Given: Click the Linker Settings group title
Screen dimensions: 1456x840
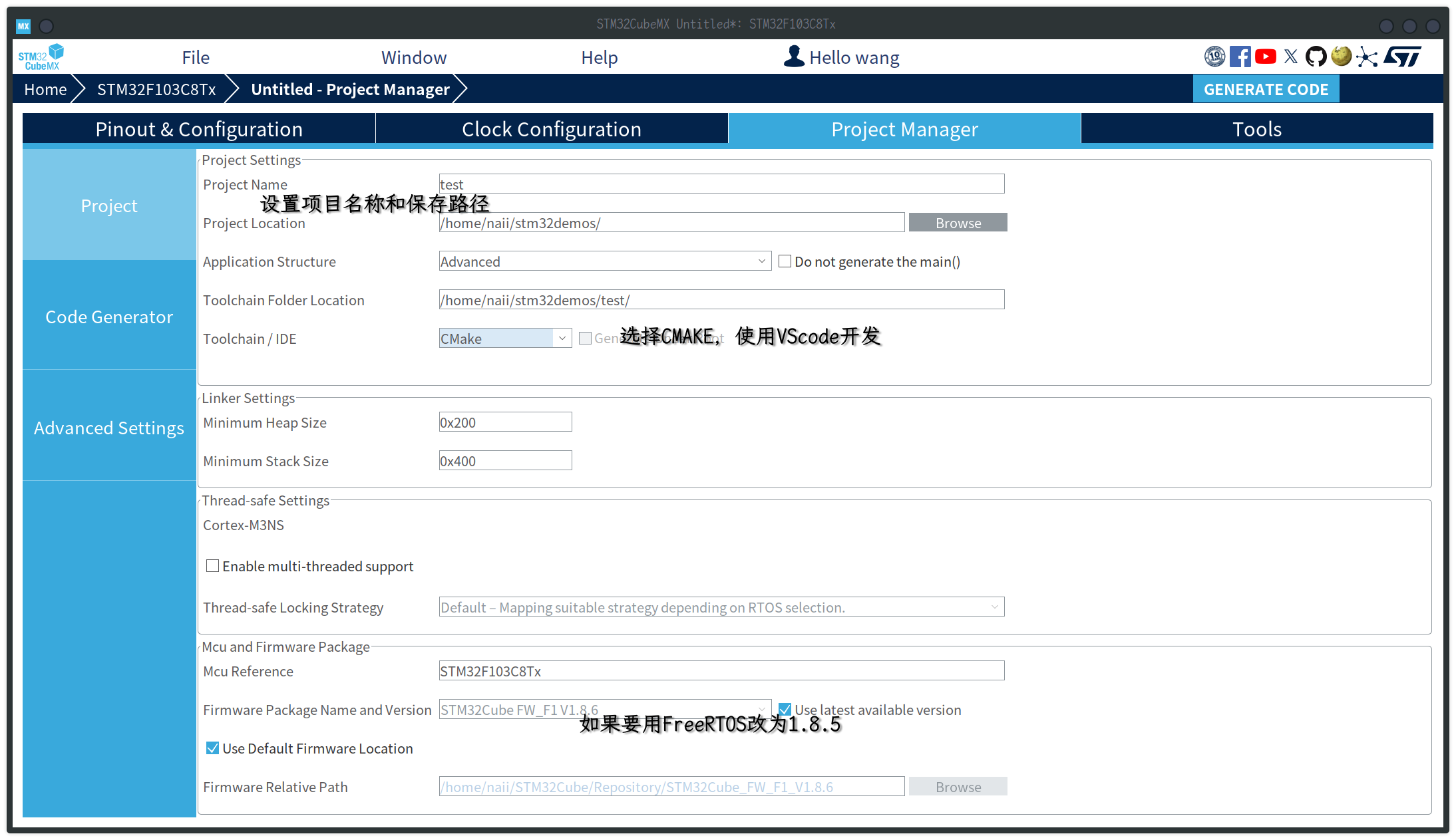Looking at the screenshot, I should [x=248, y=398].
